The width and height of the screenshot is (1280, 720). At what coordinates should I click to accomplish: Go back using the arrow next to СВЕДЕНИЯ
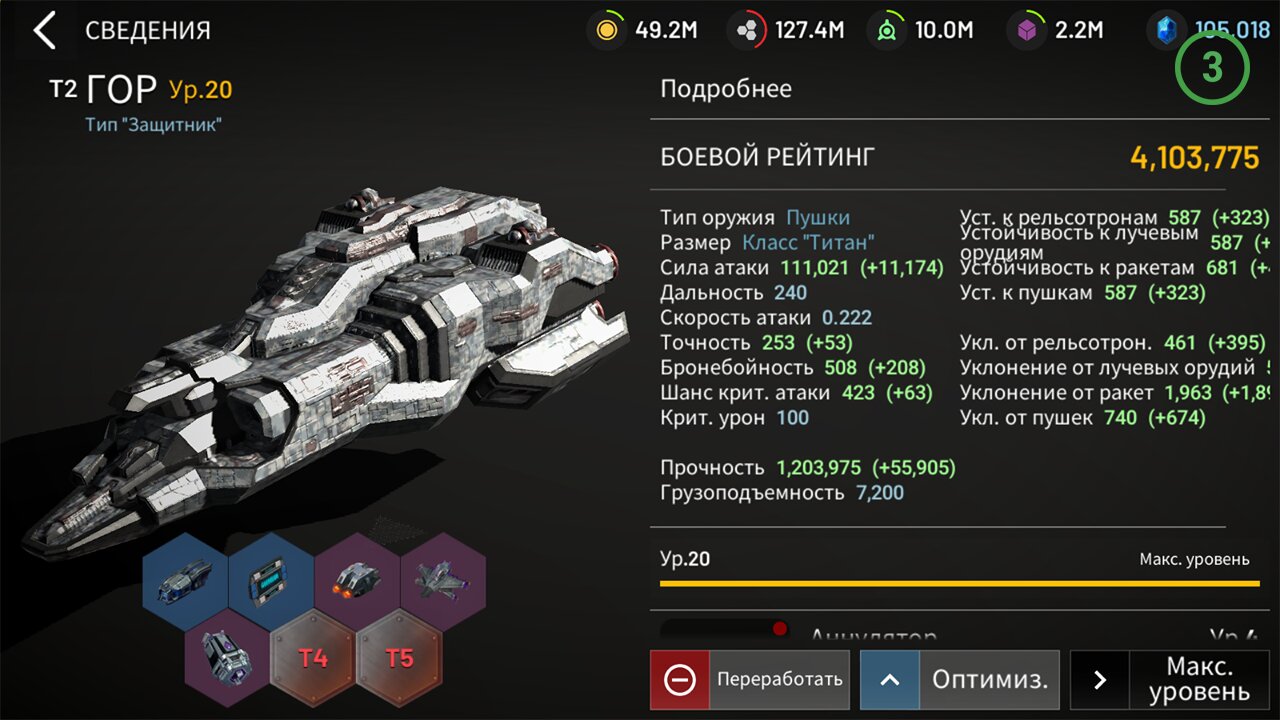pyautogui.click(x=45, y=31)
